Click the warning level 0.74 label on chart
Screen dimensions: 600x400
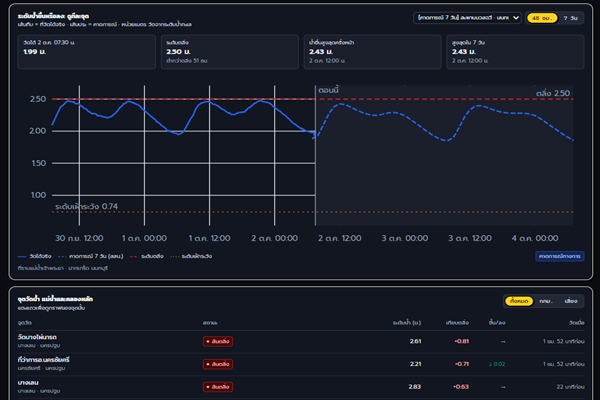[x=86, y=206]
